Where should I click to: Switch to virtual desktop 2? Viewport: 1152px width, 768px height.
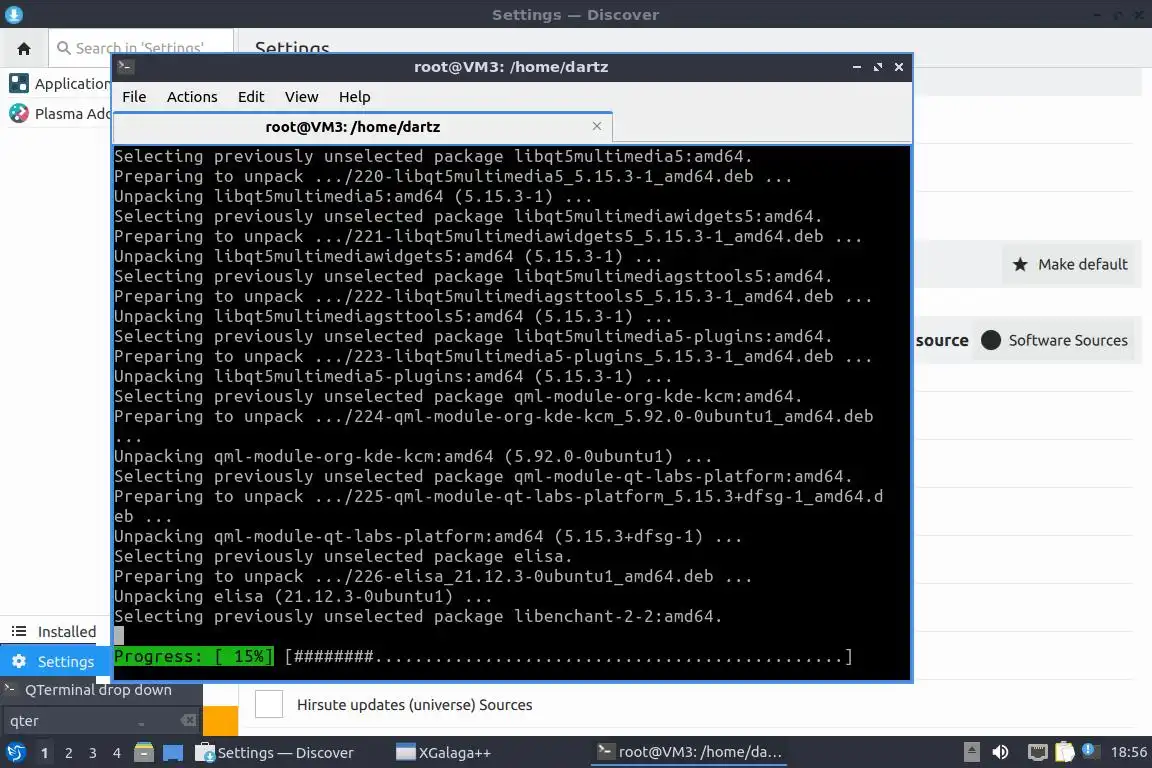69,753
